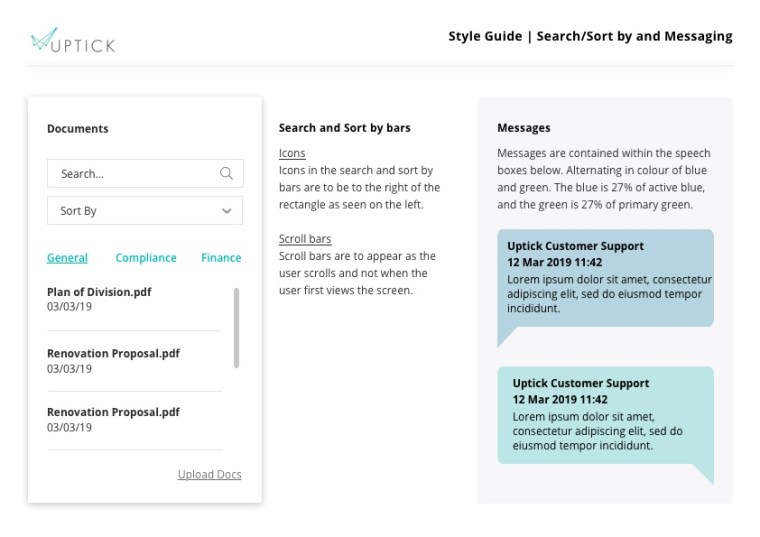Open Plan of Division.pdf document
This screenshot has width=760, height=537.
click(x=99, y=292)
